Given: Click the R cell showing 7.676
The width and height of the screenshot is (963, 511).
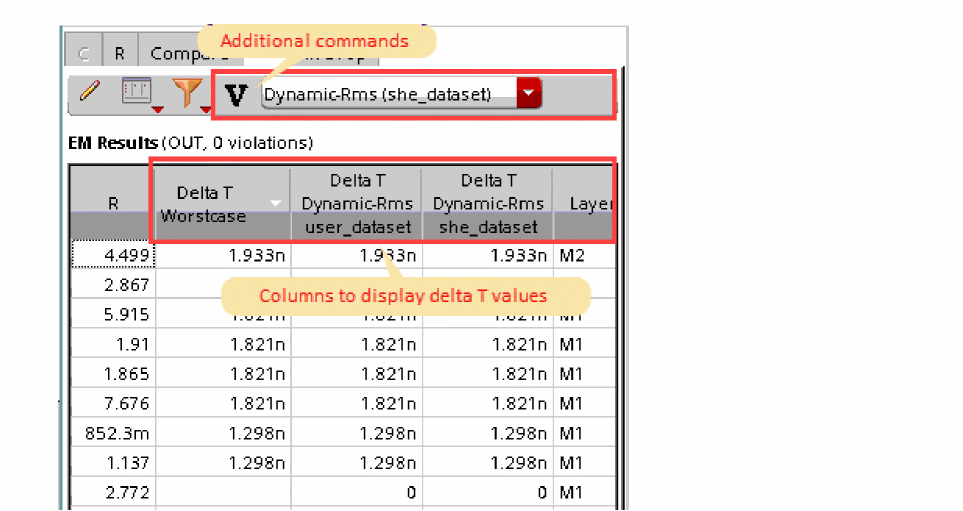Looking at the screenshot, I should coord(113,404).
